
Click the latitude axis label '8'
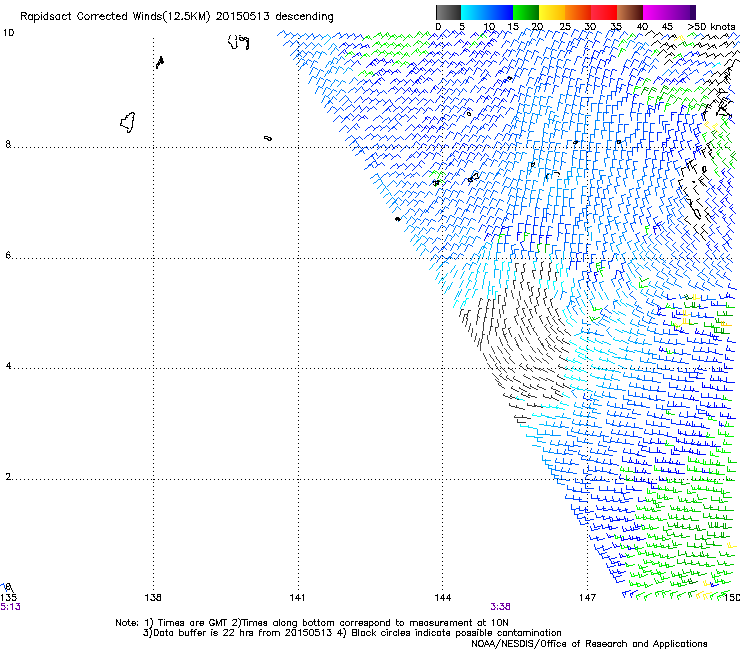(8, 144)
